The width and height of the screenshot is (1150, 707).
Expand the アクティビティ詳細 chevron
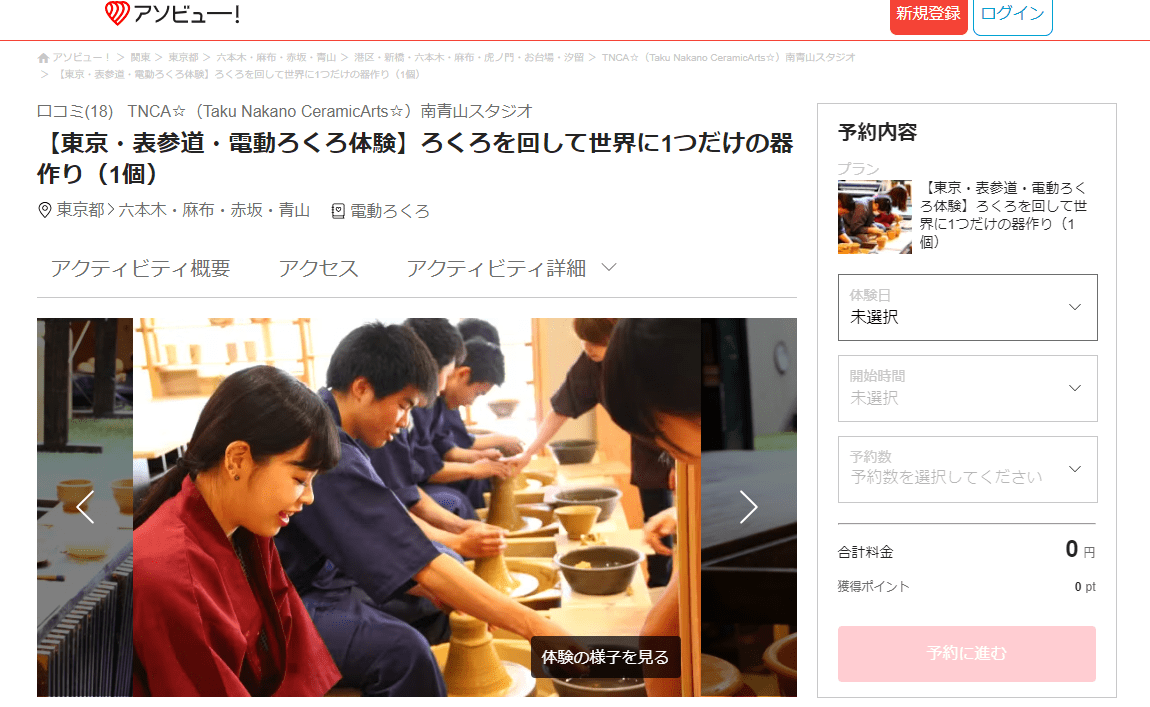(x=609, y=268)
